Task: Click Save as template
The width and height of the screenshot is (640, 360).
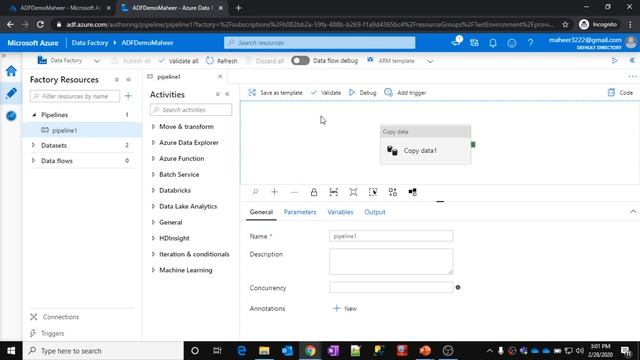Action: [x=276, y=93]
